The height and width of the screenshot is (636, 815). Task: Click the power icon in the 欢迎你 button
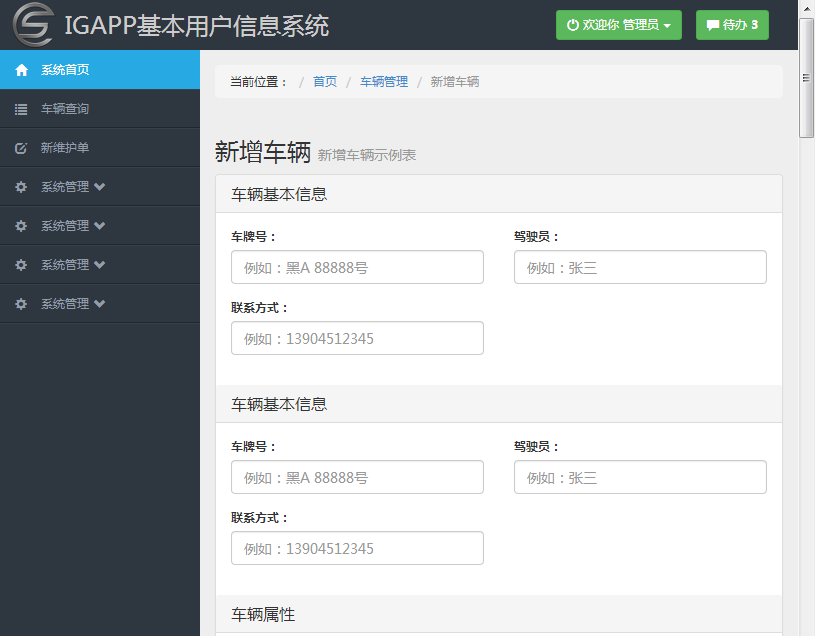(573, 25)
